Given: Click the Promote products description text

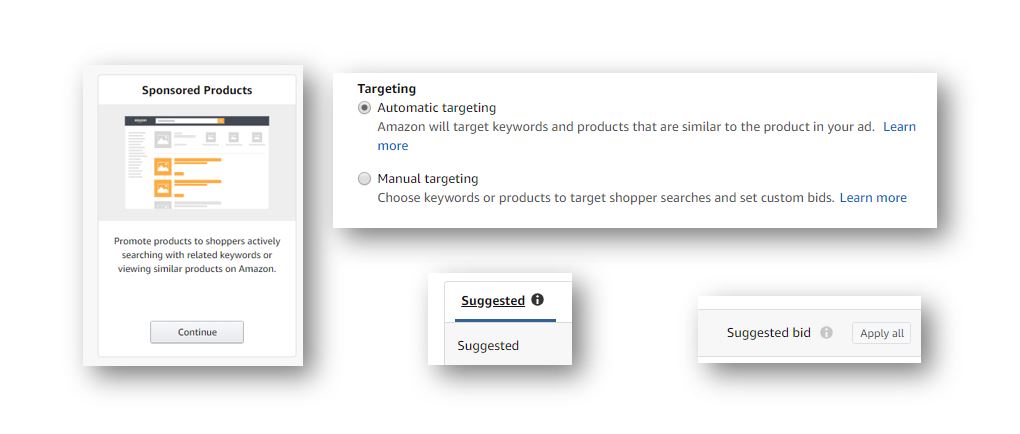Looking at the screenshot, I should tap(197, 255).
